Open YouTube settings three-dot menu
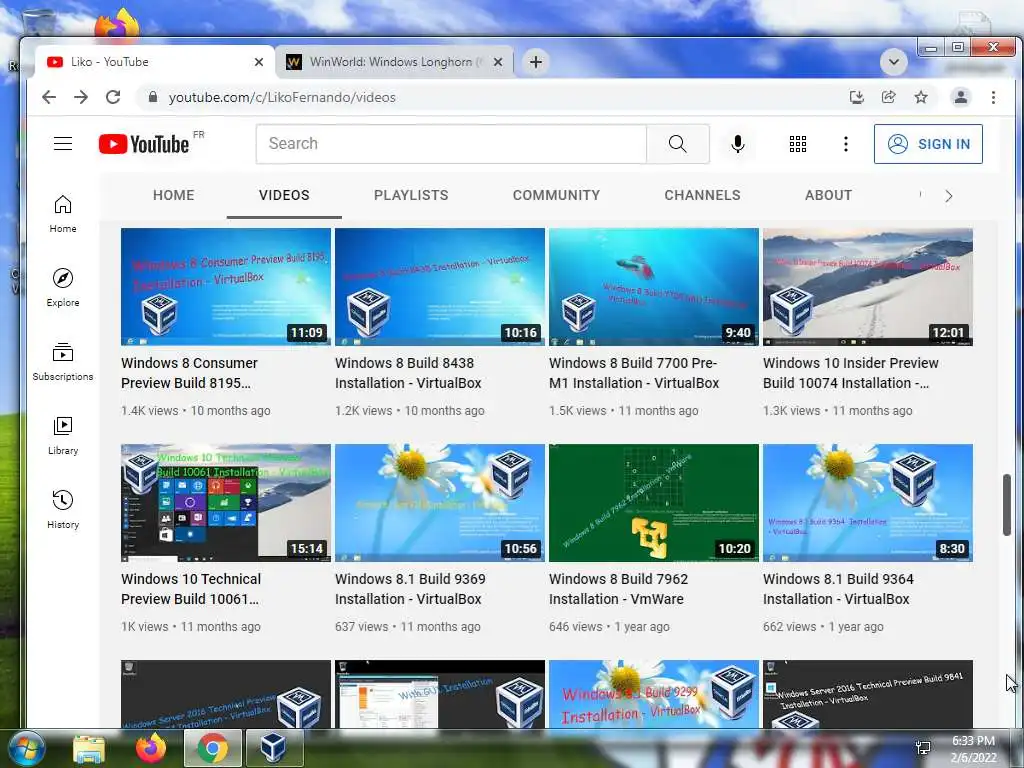The image size is (1024, 768). (x=846, y=144)
